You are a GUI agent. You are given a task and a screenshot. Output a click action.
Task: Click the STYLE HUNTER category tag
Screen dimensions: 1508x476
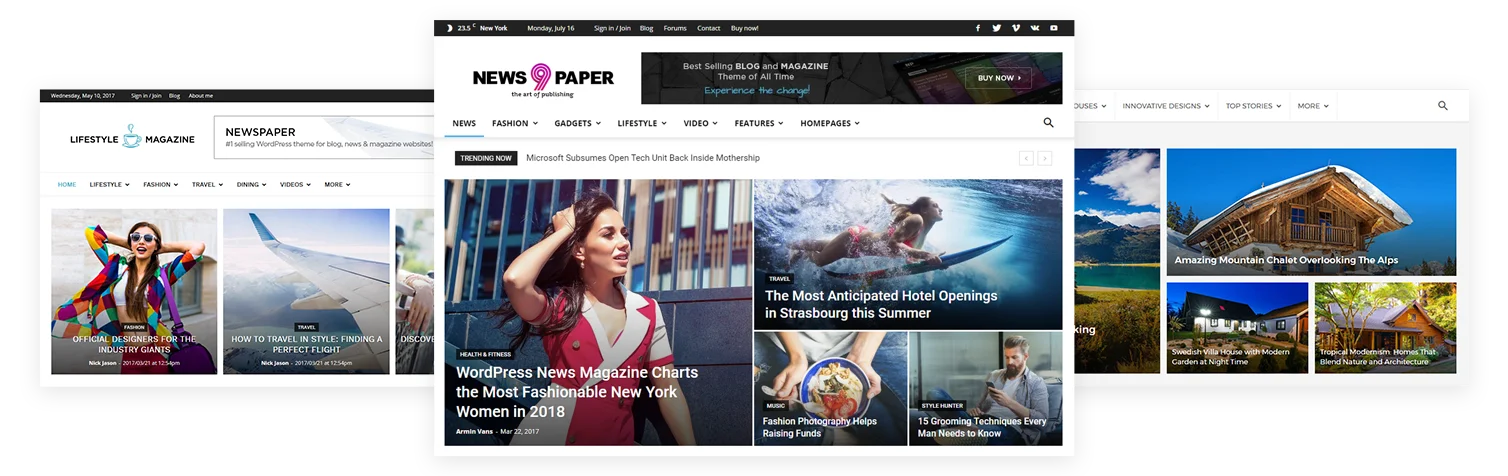click(x=942, y=406)
